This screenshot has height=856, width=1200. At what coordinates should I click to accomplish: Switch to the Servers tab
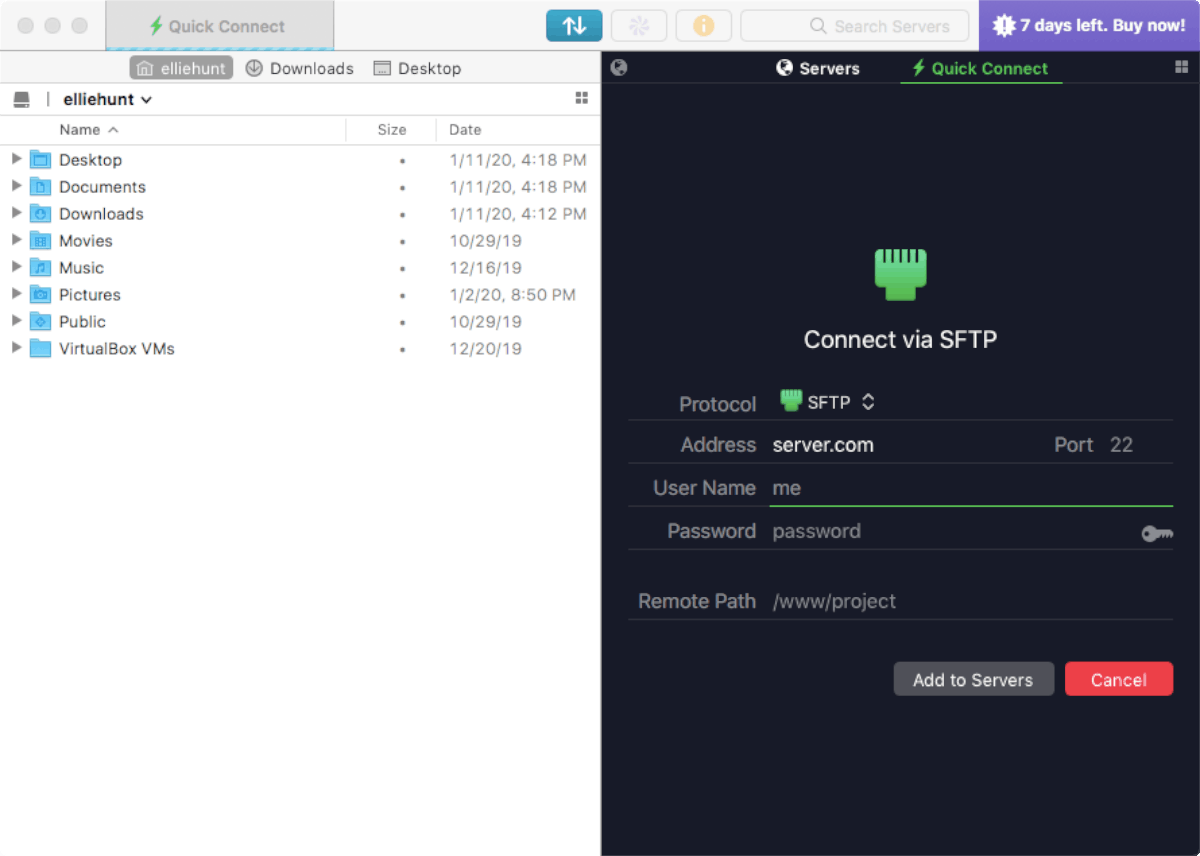coord(818,68)
